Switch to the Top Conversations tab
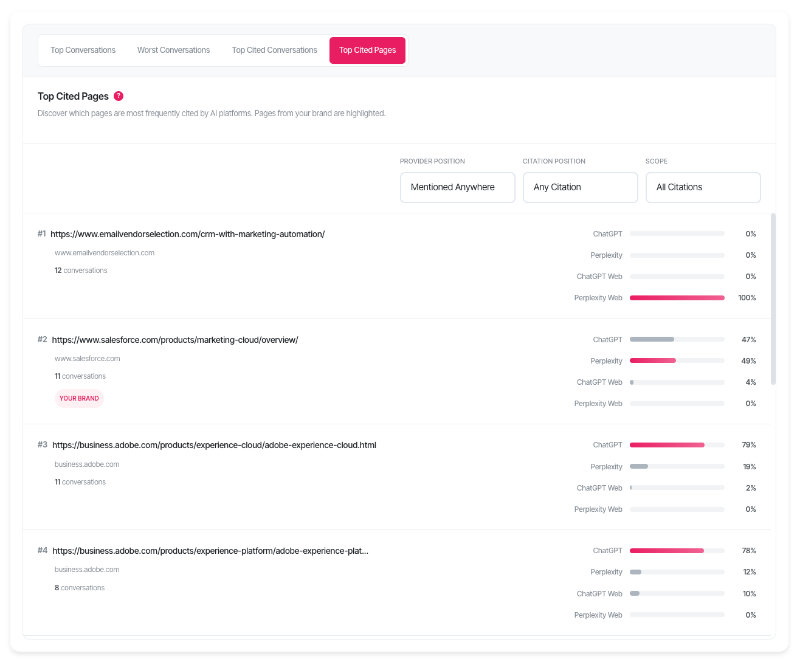 click(x=83, y=50)
